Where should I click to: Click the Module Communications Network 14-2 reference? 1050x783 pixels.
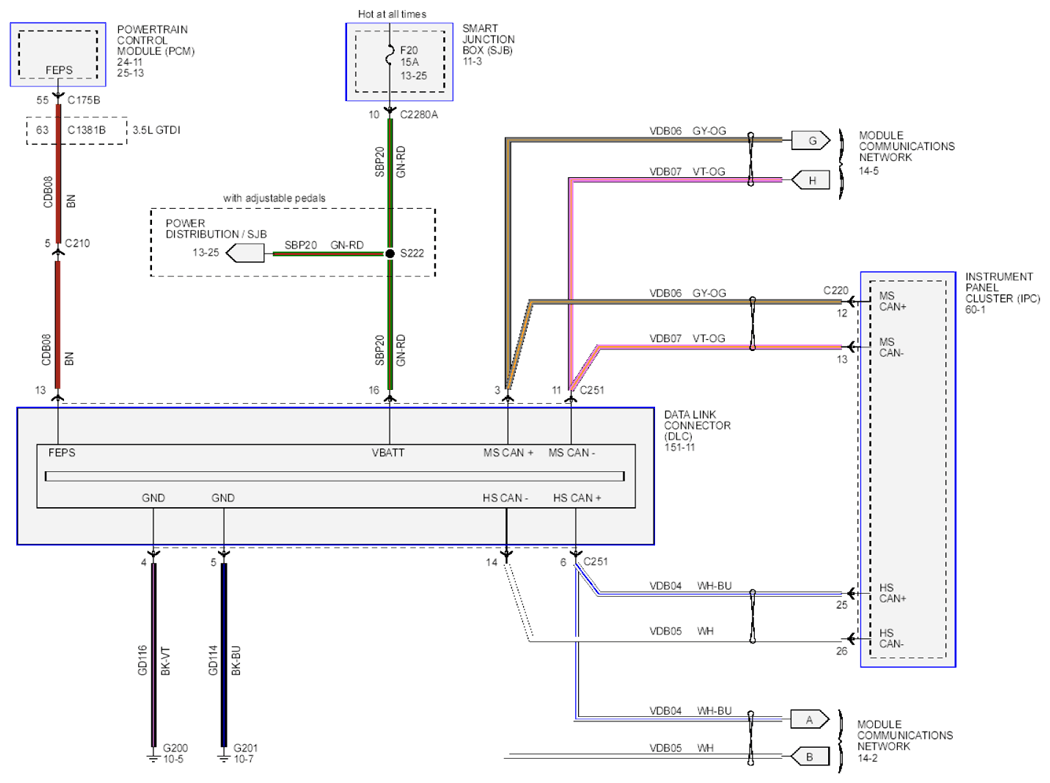click(904, 741)
